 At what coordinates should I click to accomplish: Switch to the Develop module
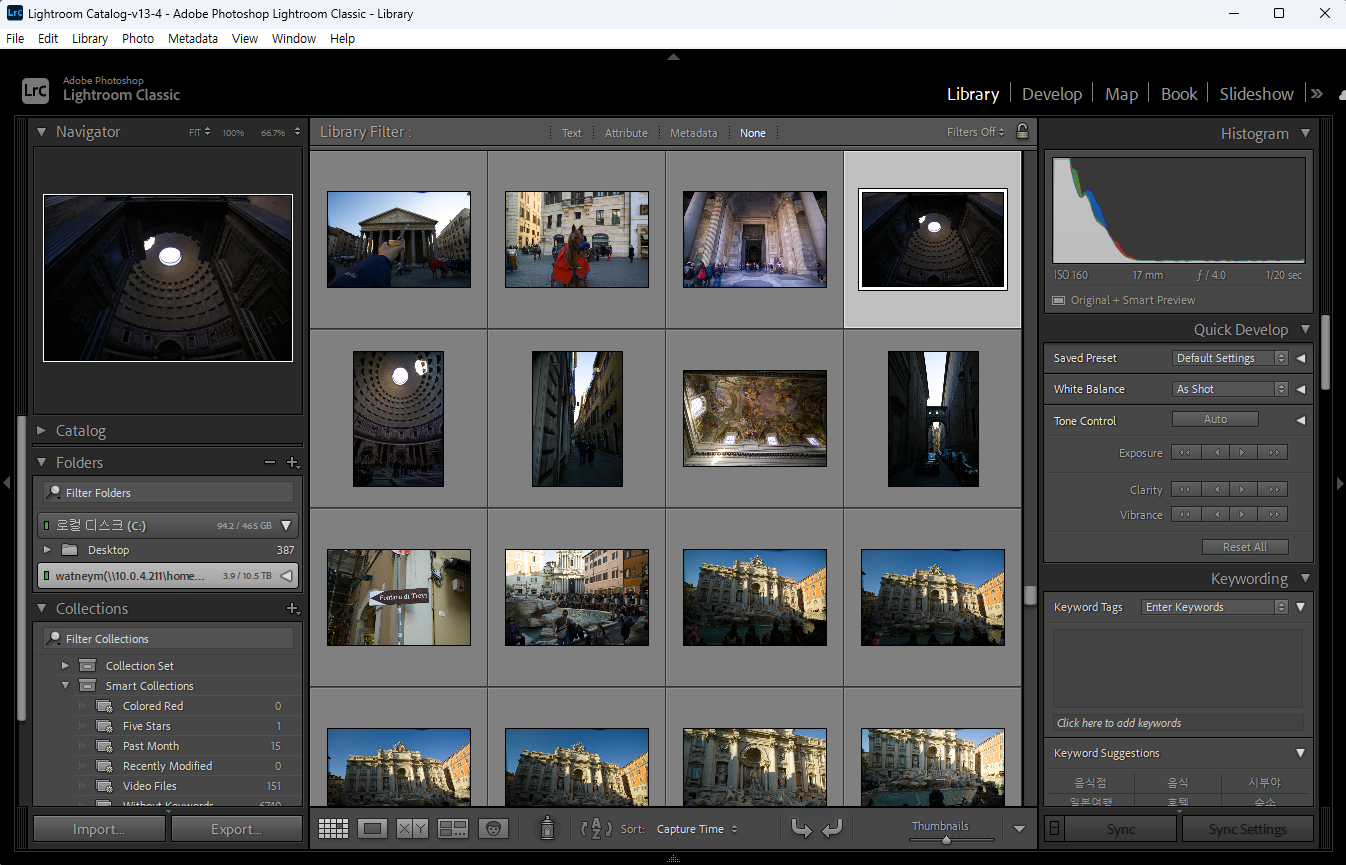pos(1051,94)
